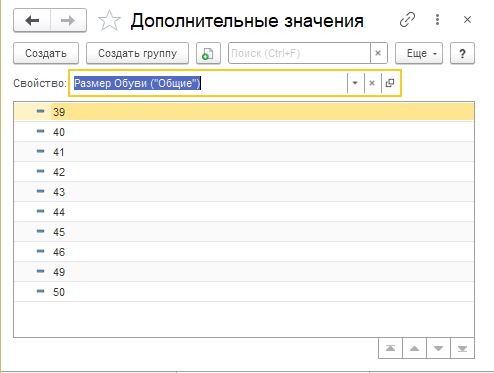The width and height of the screenshot is (494, 373).
Task: Click the Создать группу button
Action: click(137, 53)
